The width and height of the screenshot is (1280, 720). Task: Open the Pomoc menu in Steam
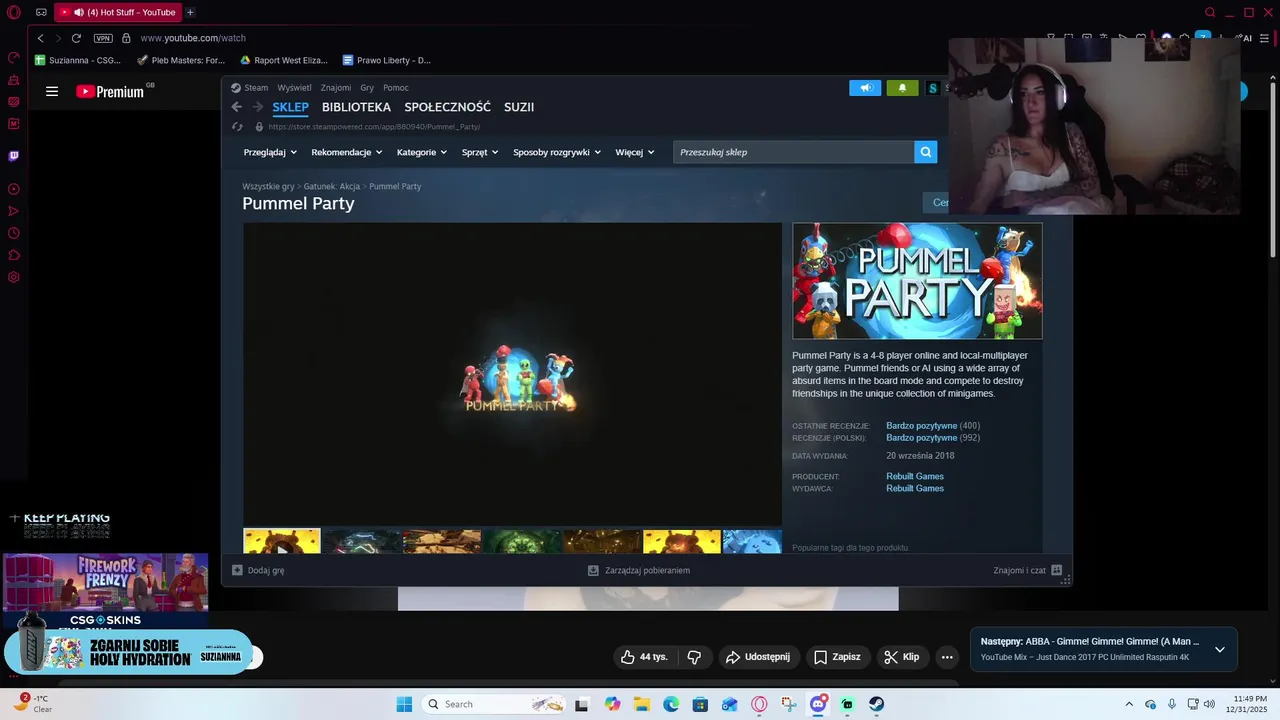tap(396, 88)
